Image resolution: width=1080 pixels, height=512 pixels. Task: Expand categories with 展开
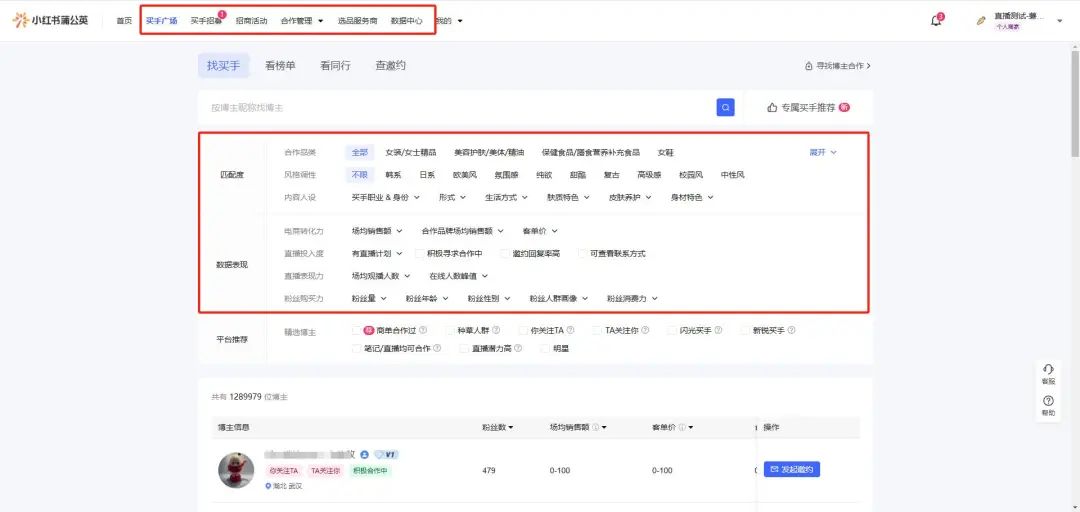pyautogui.click(x=823, y=152)
